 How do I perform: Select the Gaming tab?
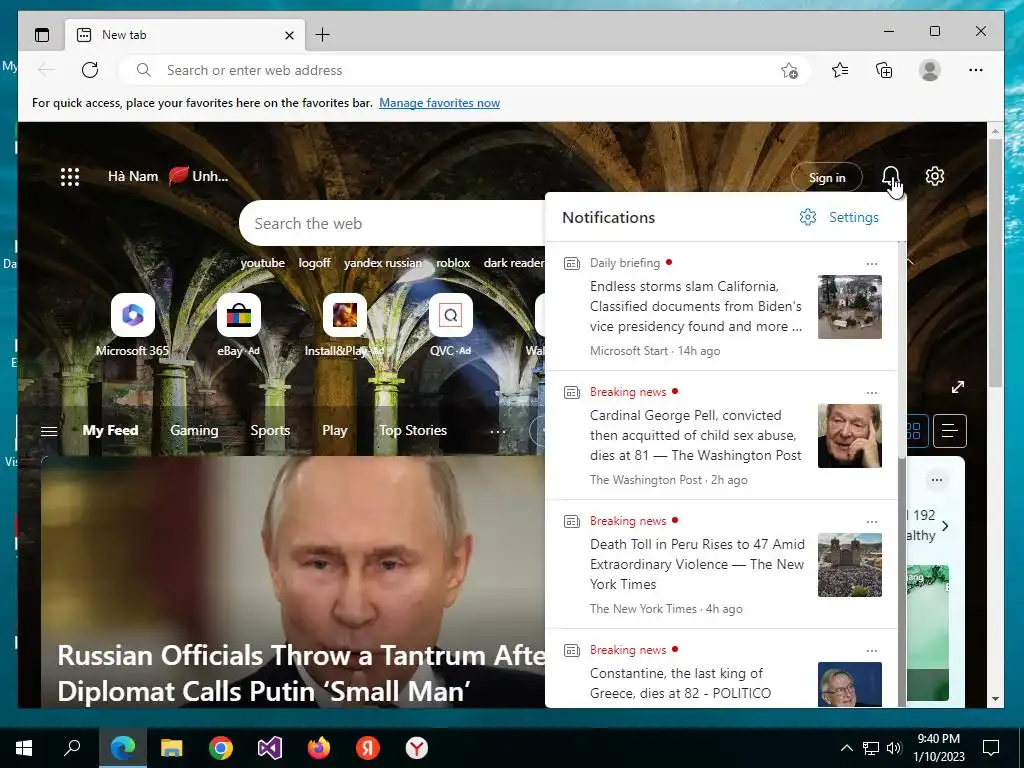[194, 430]
